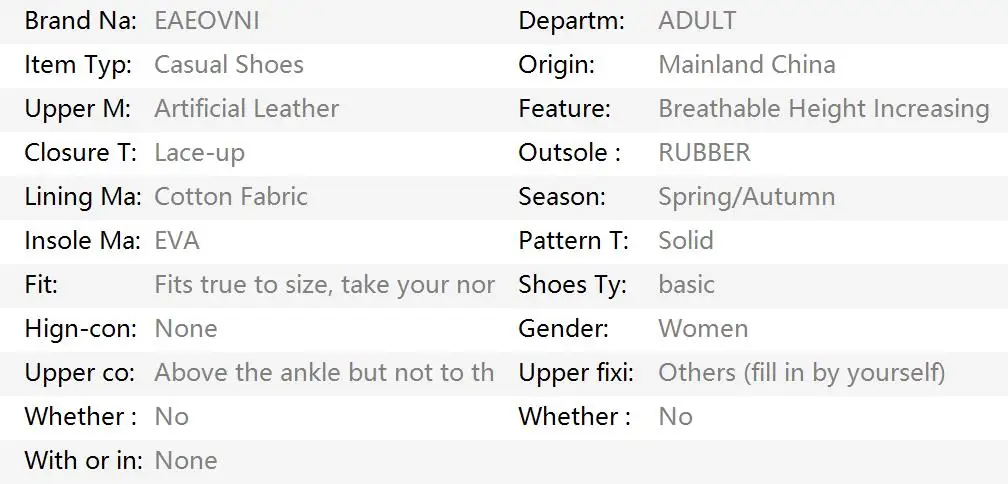Select the Casual Shoes item type value

coord(229,65)
